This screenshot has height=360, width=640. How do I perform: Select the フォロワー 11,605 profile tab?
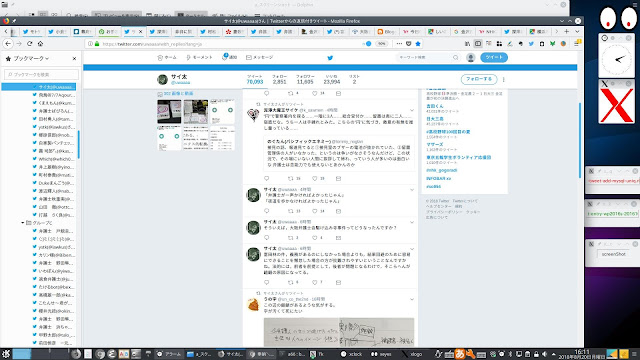click(305, 79)
